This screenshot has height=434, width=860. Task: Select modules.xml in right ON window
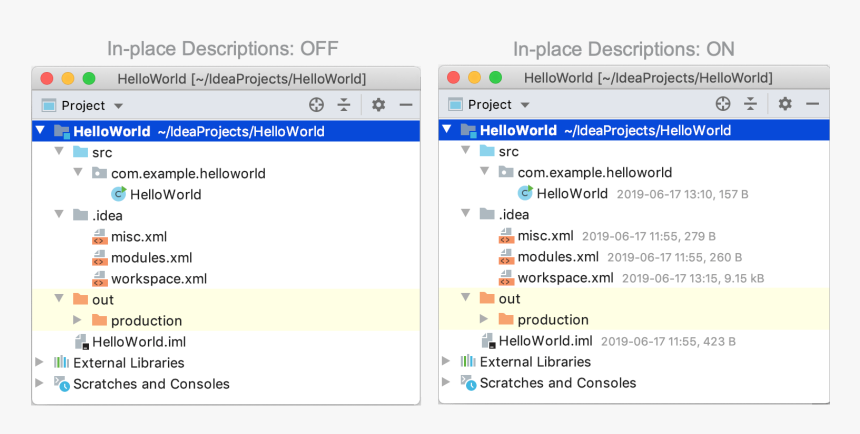click(x=558, y=257)
